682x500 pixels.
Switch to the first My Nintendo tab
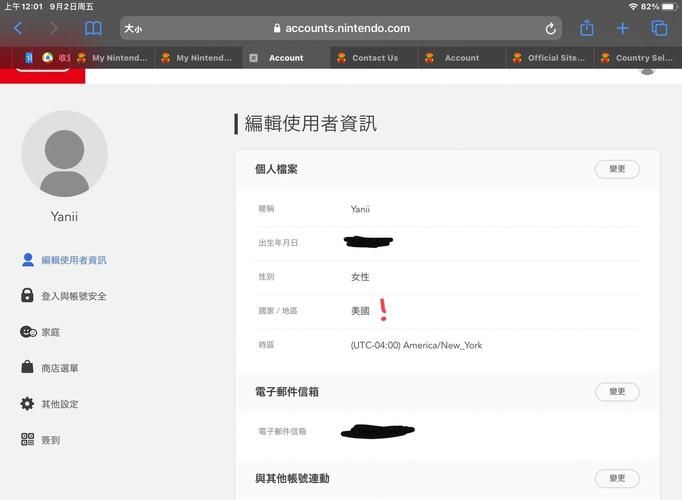112,58
